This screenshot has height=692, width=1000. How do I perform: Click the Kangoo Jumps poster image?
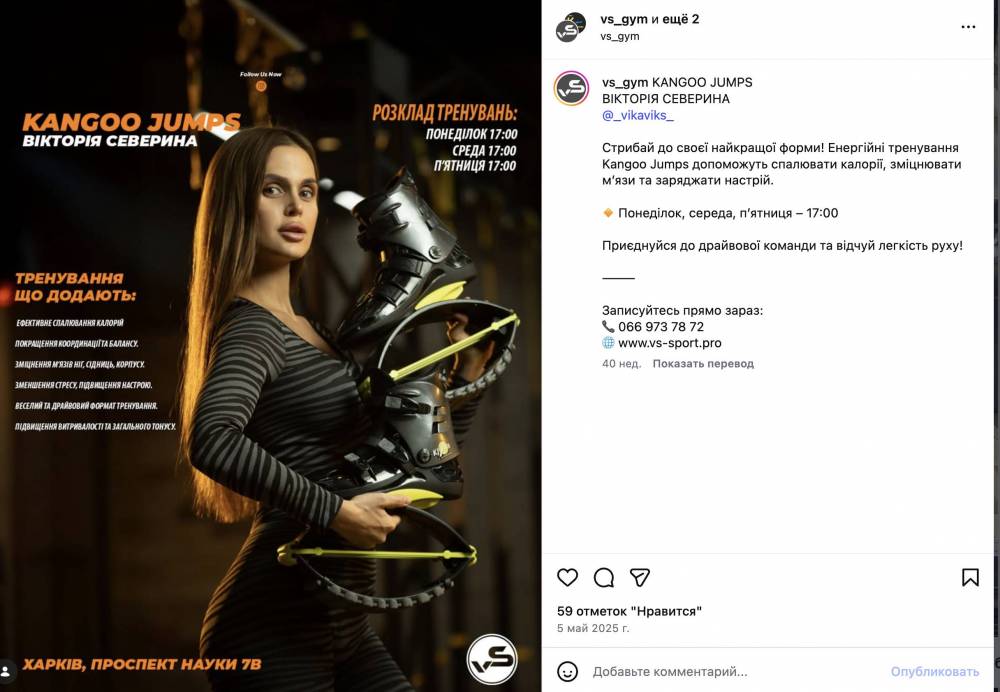(270, 346)
